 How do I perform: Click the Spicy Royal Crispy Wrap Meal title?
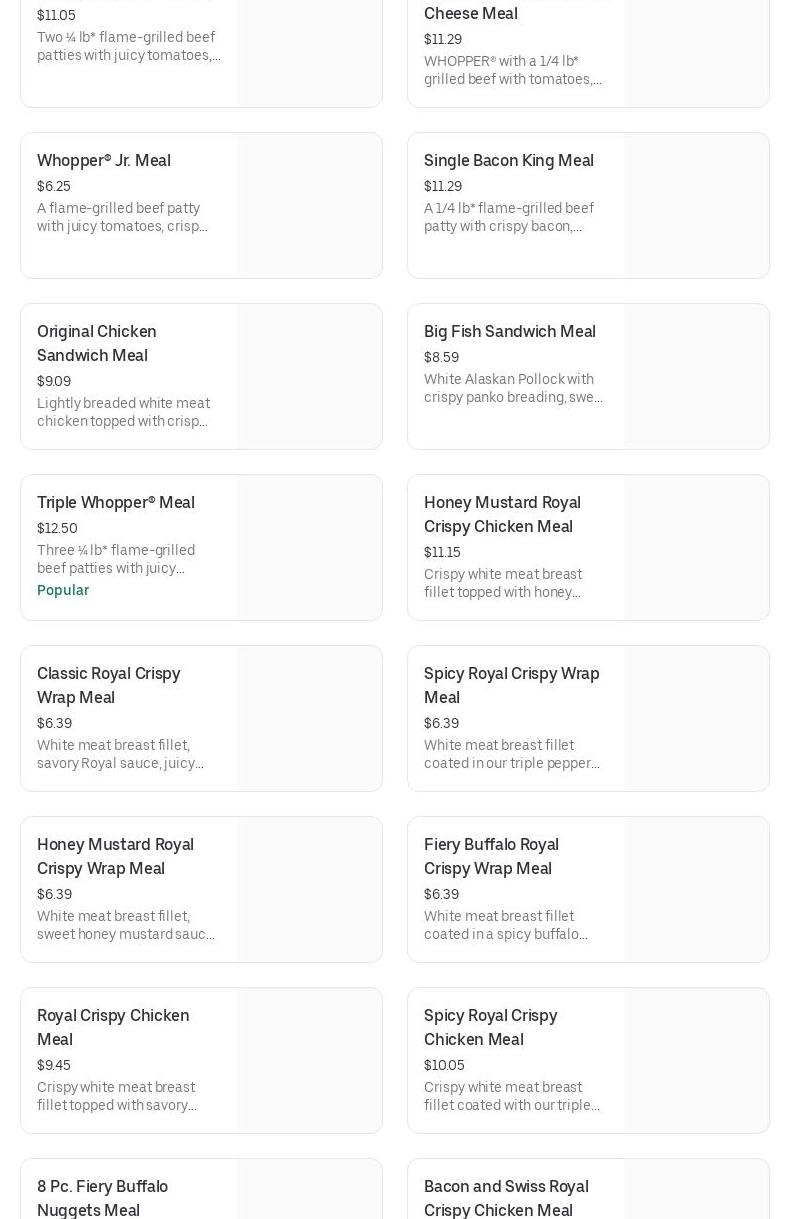(x=511, y=686)
